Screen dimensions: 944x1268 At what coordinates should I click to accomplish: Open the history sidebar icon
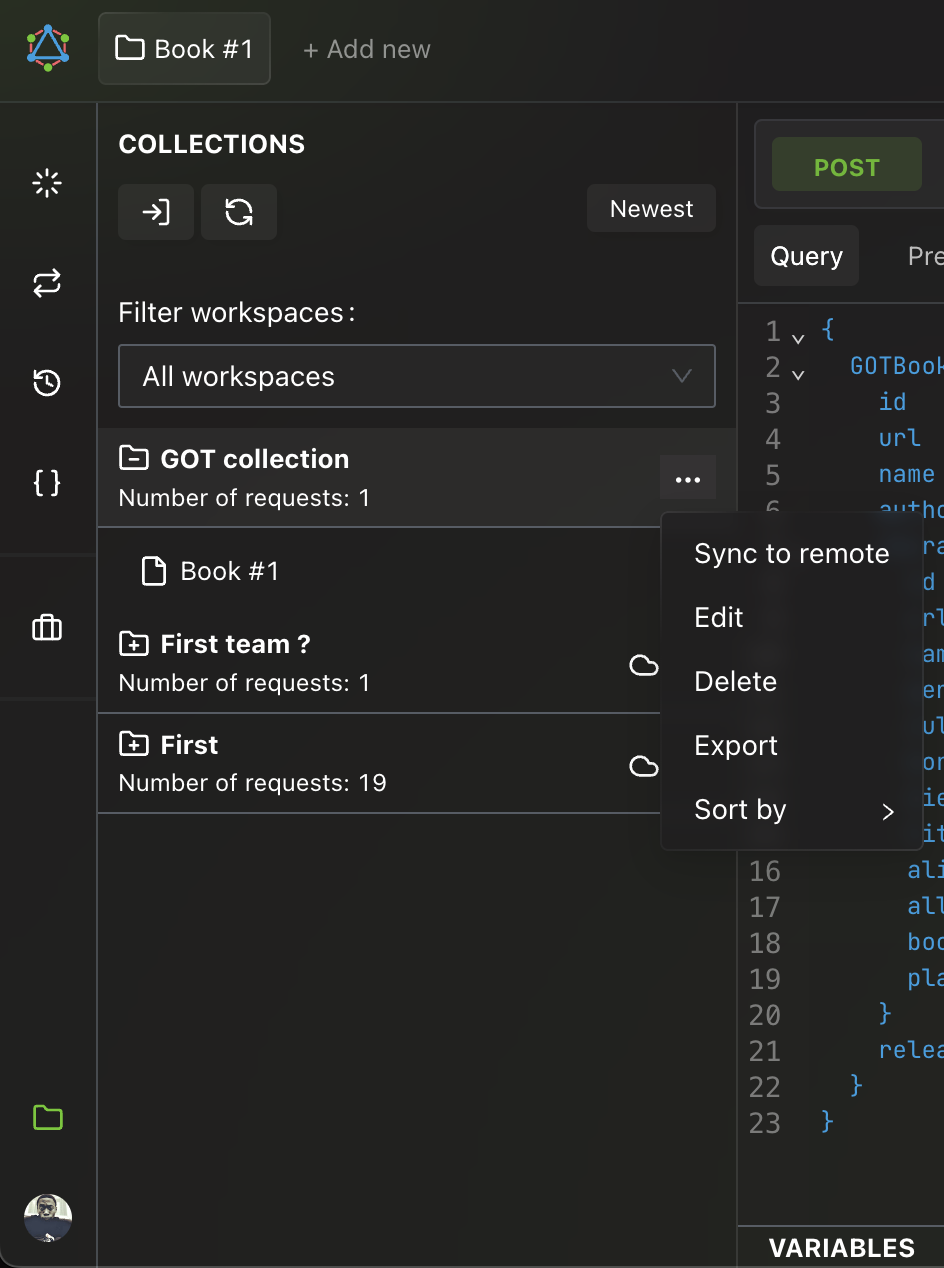click(47, 383)
